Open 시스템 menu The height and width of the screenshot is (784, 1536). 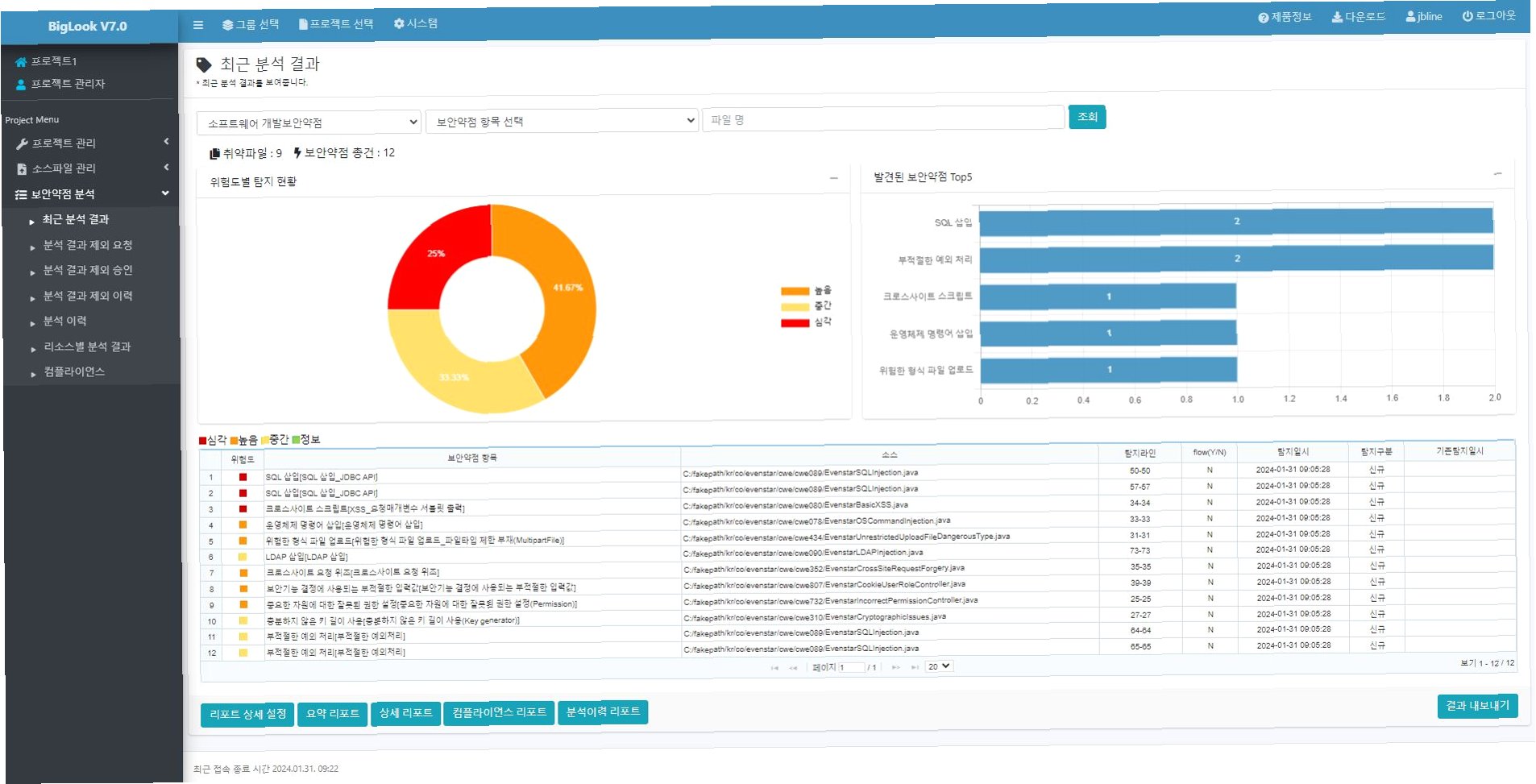click(416, 23)
